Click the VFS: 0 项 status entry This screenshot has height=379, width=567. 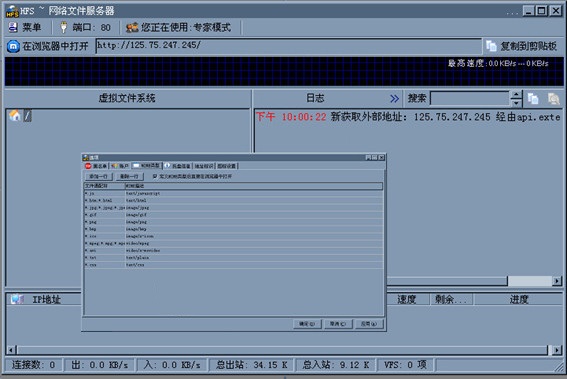[406, 365]
